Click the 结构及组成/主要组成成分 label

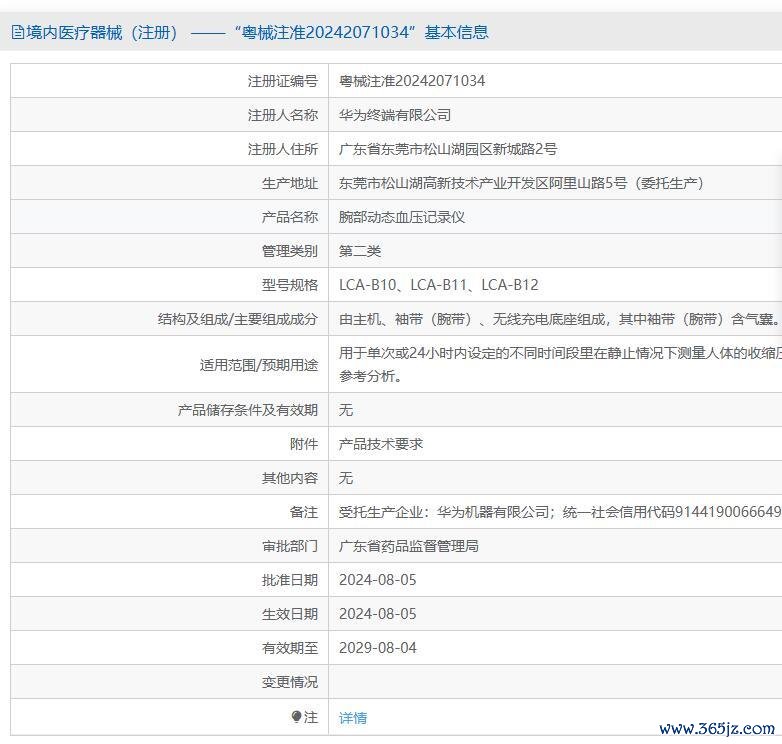pyautogui.click(x=237, y=319)
